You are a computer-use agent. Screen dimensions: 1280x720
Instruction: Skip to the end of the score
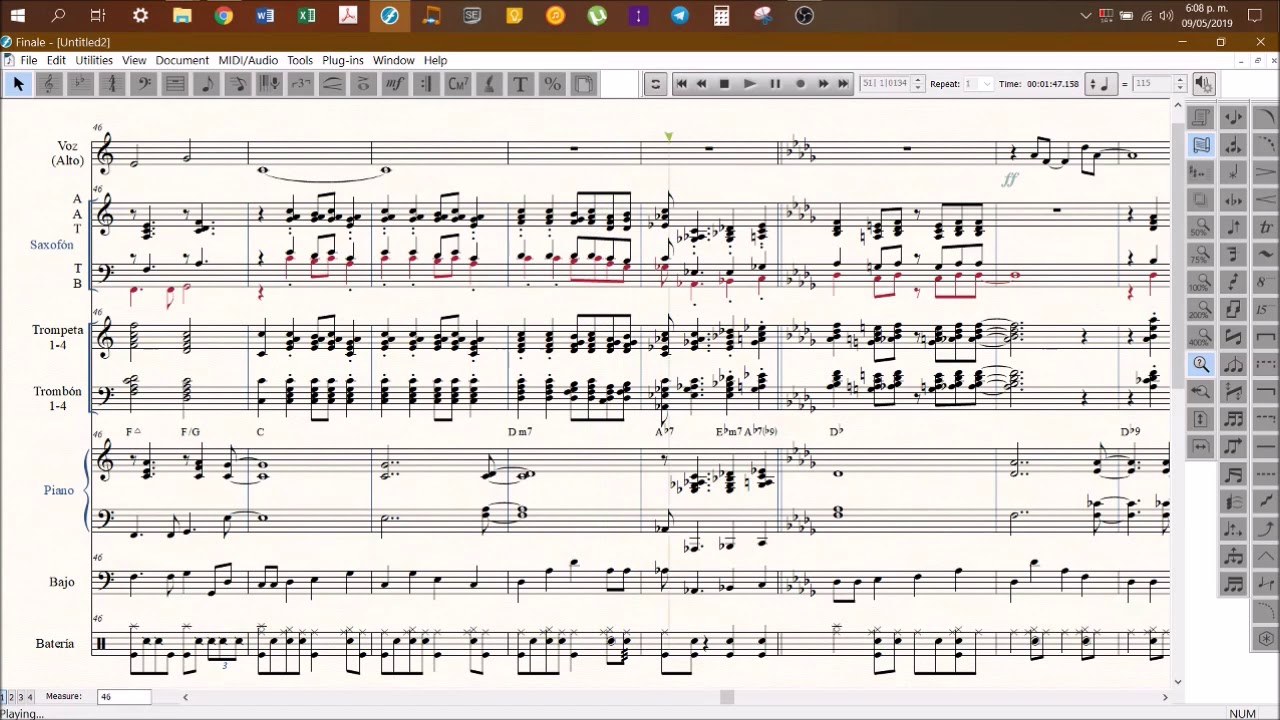[844, 84]
